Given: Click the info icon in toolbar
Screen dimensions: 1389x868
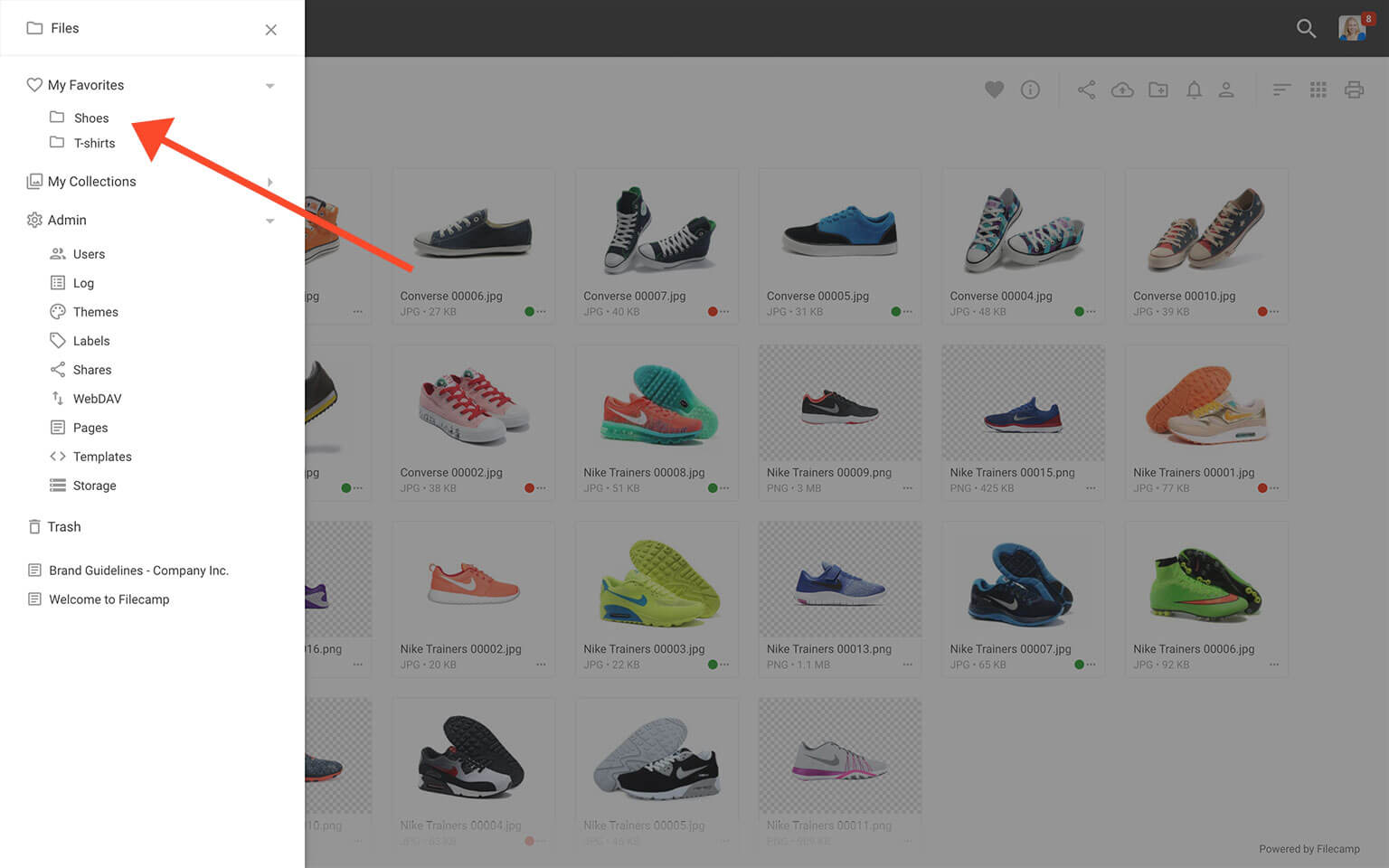Looking at the screenshot, I should [x=1030, y=90].
